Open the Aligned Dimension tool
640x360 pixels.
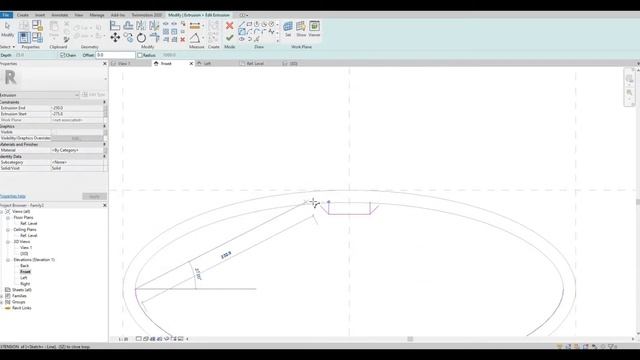tap(195, 26)
